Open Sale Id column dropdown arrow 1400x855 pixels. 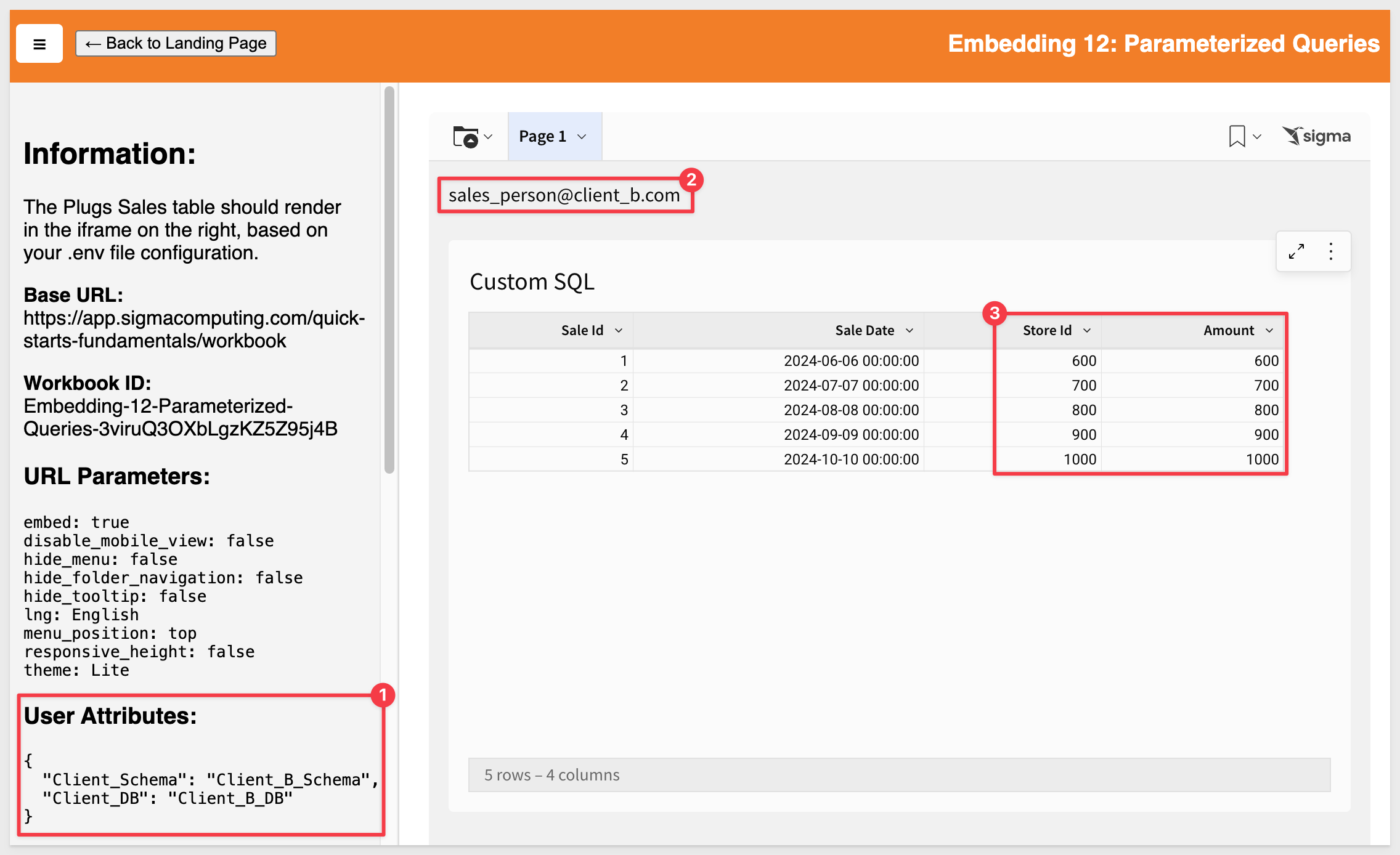point(619,331)
